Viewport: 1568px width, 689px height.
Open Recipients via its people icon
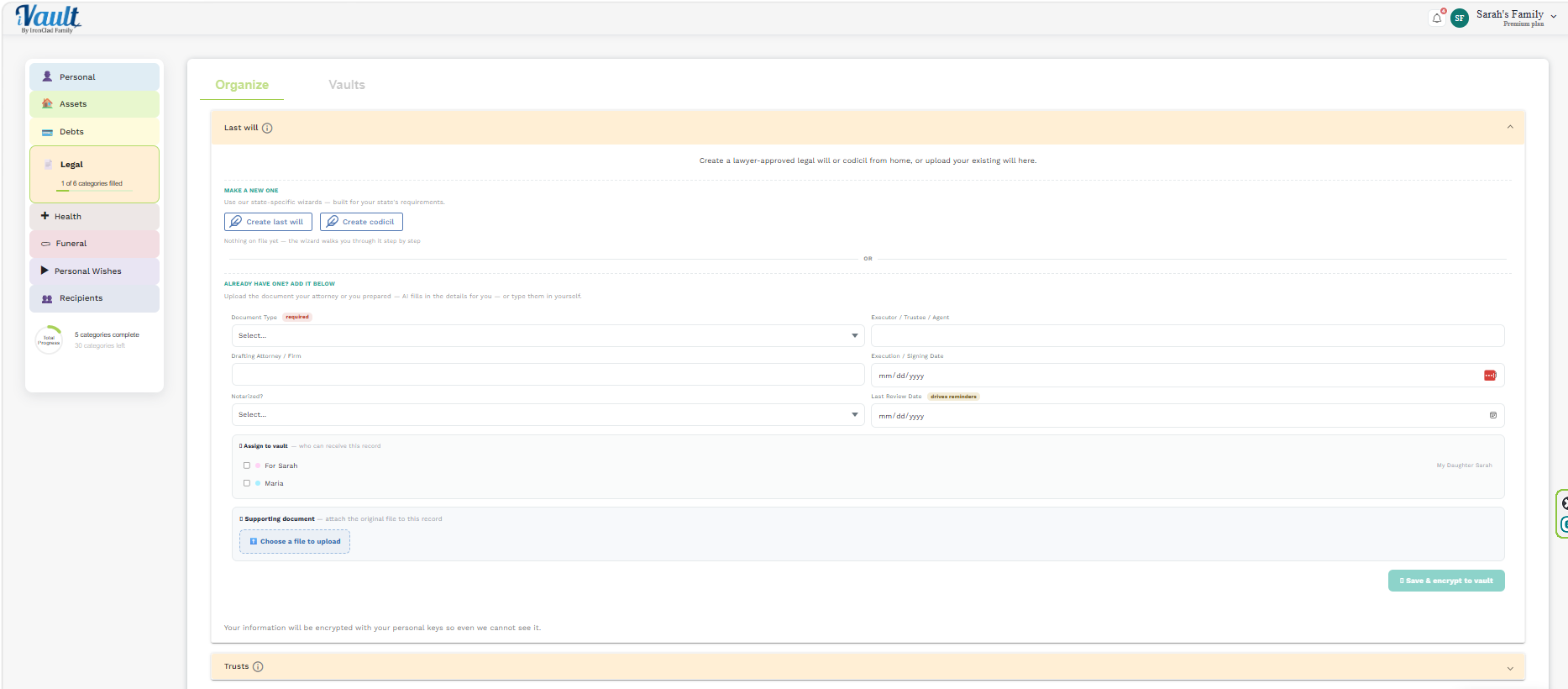click(x=47, y=298)
